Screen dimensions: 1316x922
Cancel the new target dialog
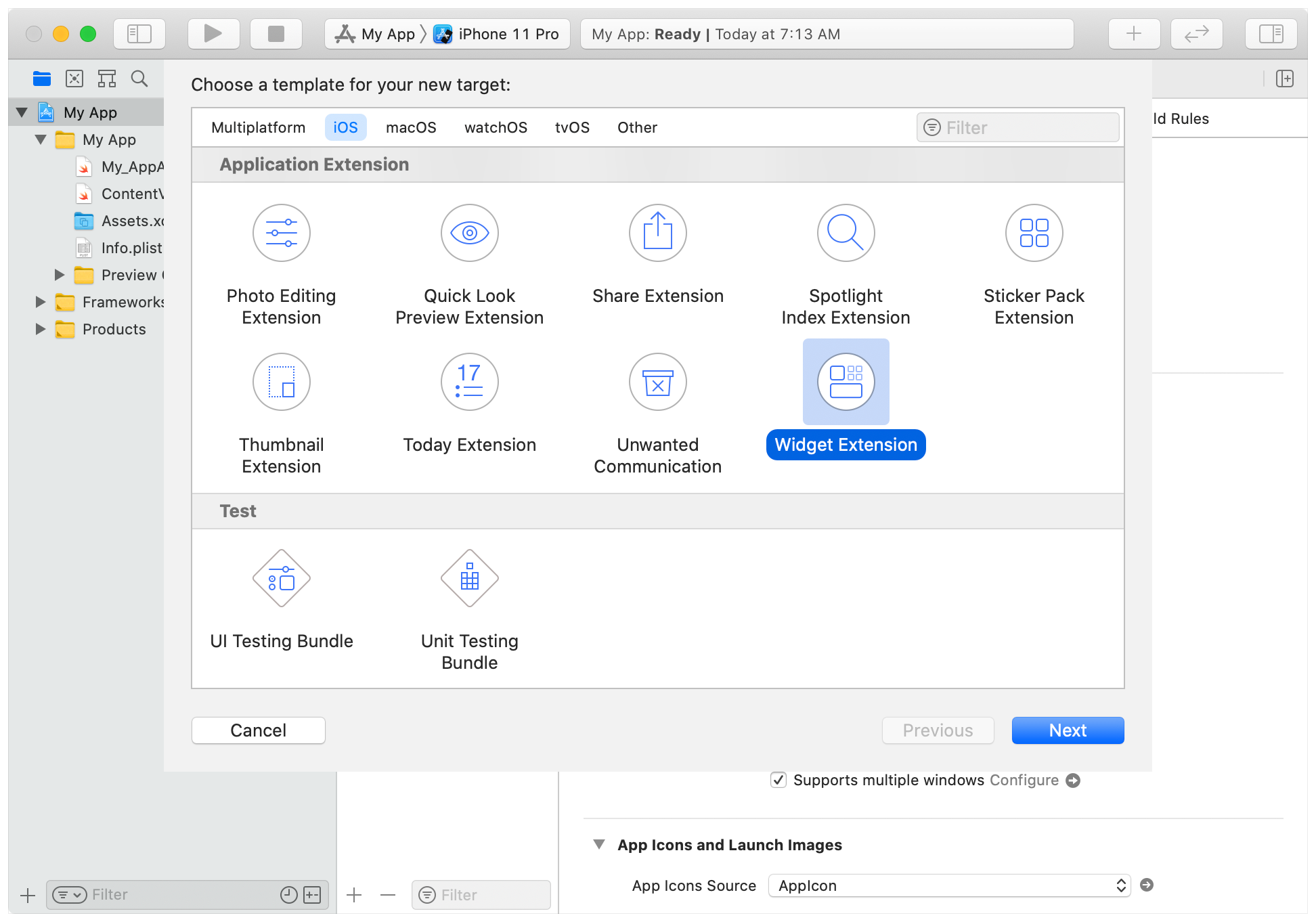258,730
